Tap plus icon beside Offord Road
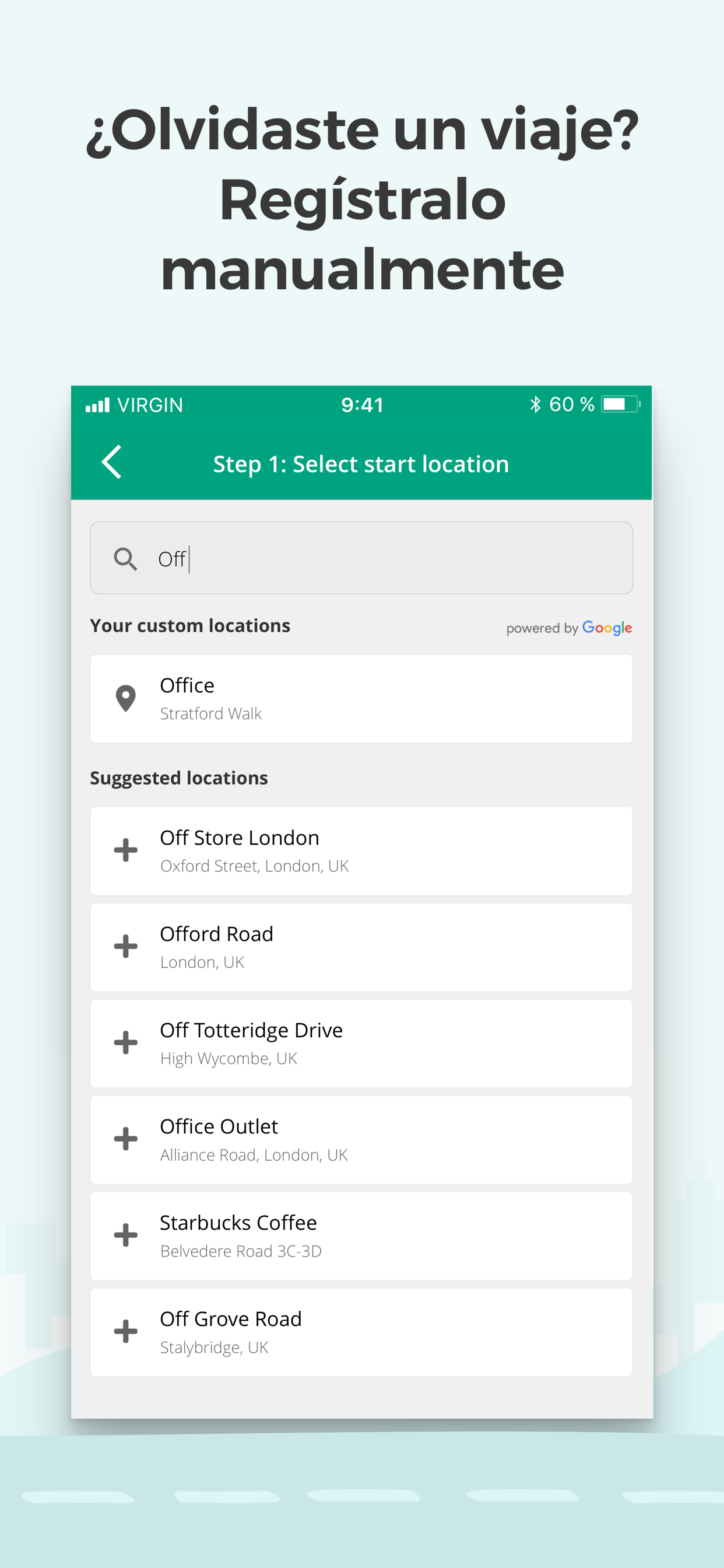 pos(125,947)
